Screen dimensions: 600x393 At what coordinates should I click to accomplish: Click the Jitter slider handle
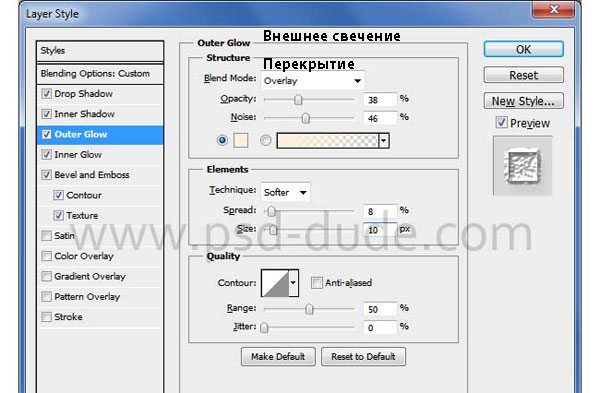[264, 328]
